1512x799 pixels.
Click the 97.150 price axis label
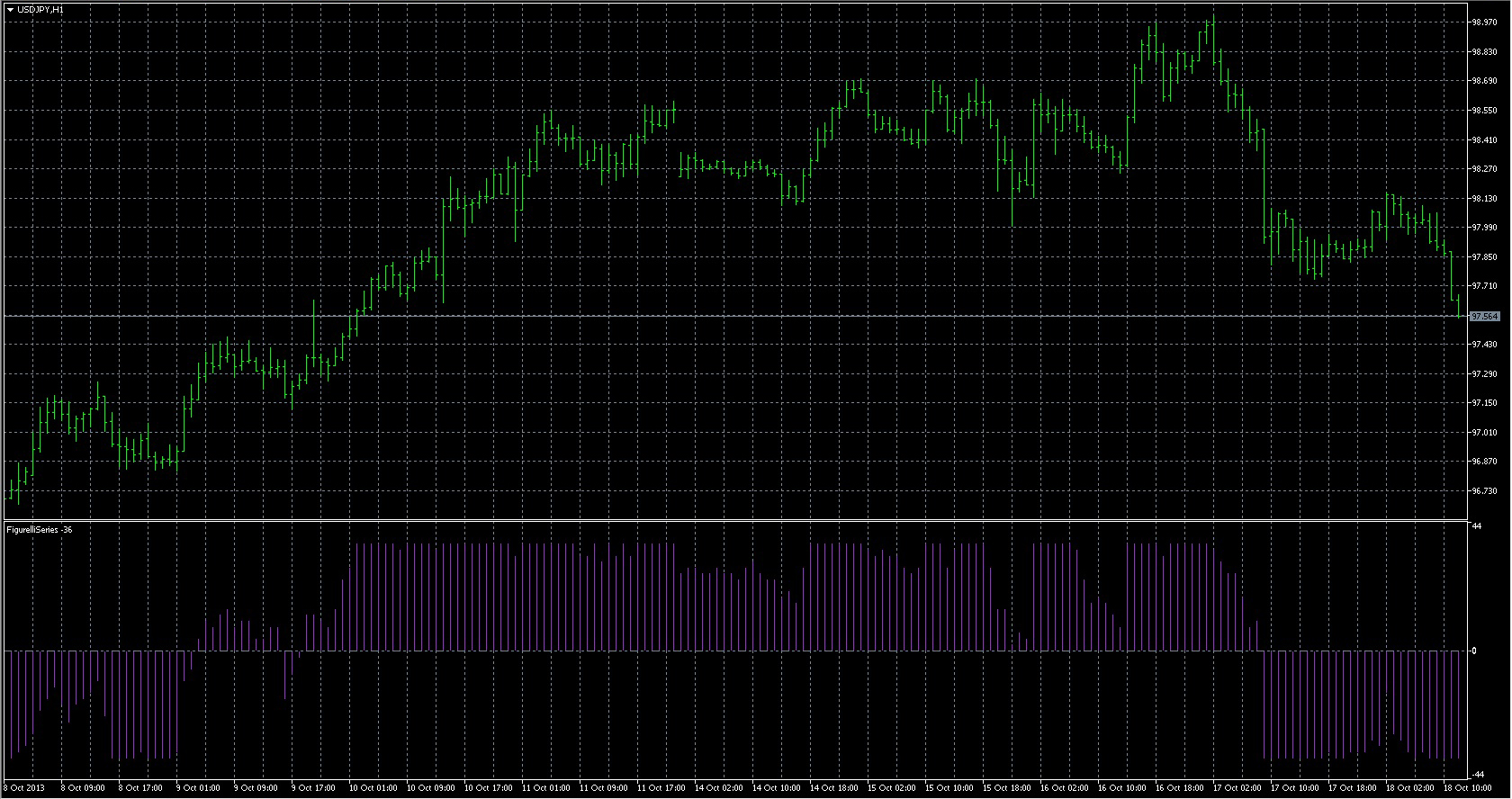1484,403
